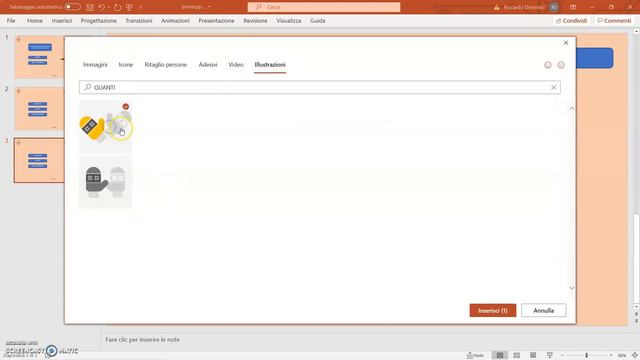
Task: Click the GUANTI search field
Action: pos(320,87)
